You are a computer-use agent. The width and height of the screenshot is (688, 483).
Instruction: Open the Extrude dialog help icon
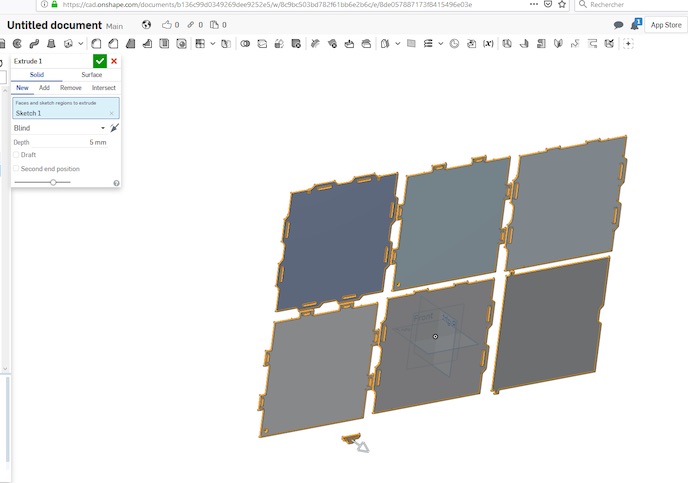pyautogui.click(x=116, y=183)
